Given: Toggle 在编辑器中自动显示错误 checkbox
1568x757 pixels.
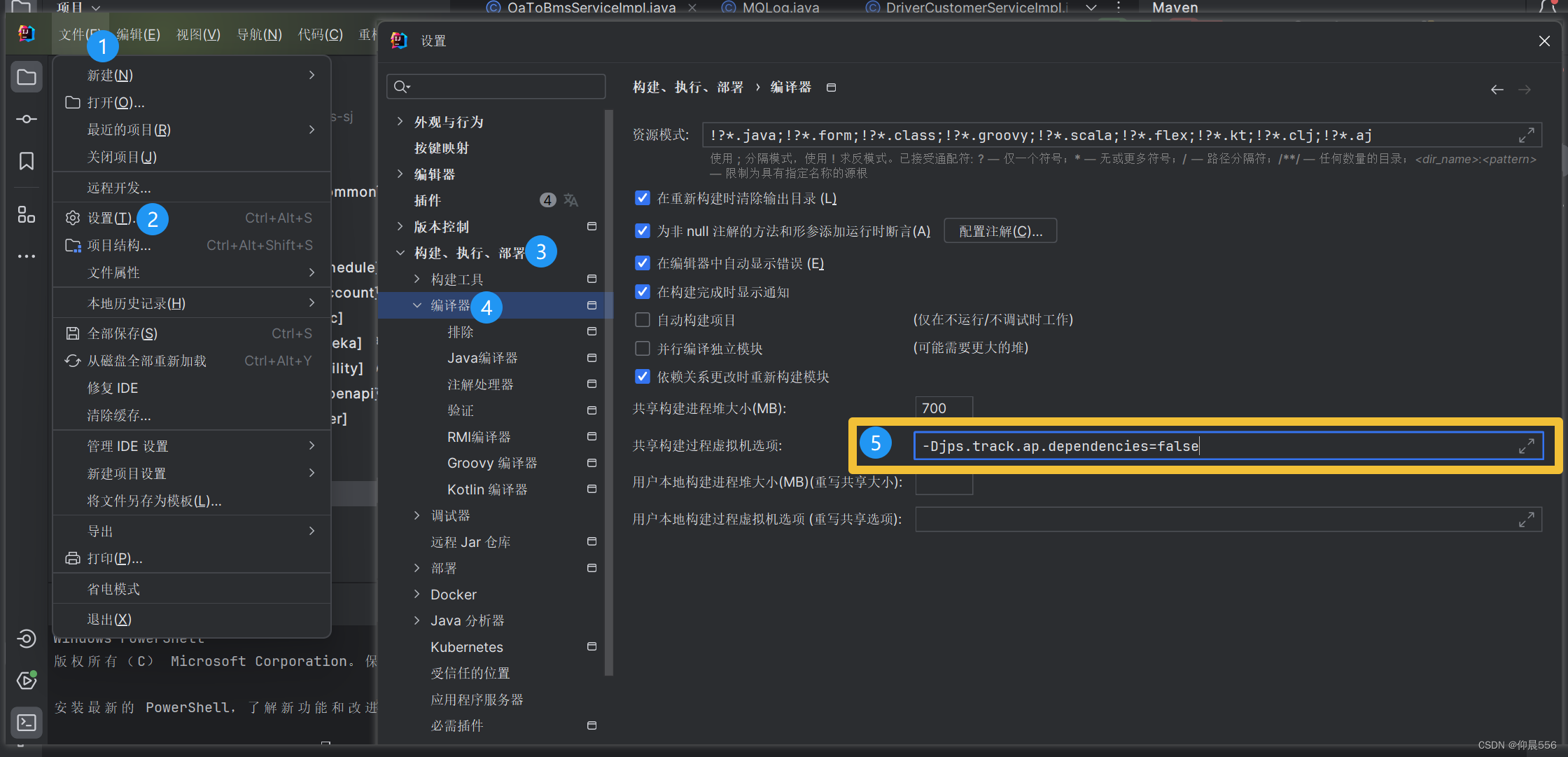Looking at the screenshot, I should pos(642,263).
